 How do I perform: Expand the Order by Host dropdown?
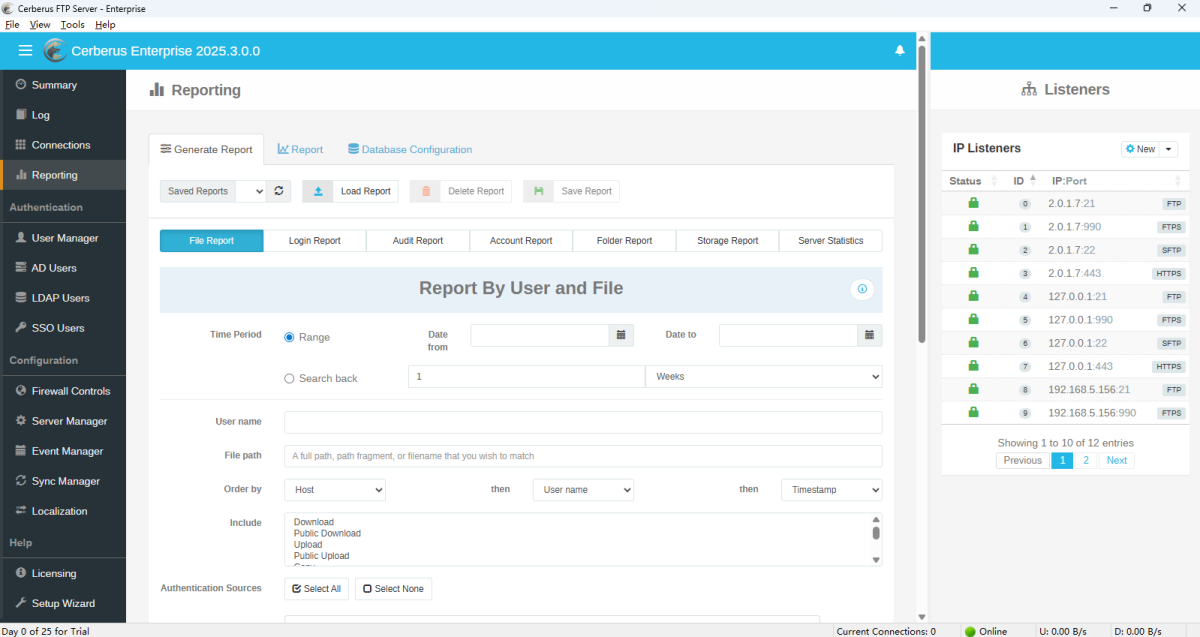[x=335, y=490]
